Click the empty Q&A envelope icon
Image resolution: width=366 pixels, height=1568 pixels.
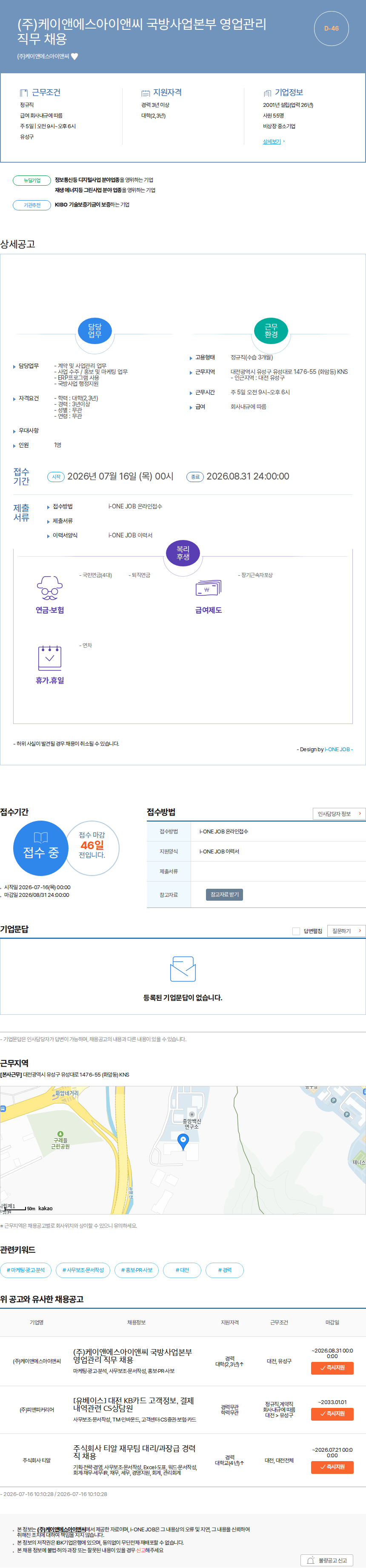click(183, 968)
